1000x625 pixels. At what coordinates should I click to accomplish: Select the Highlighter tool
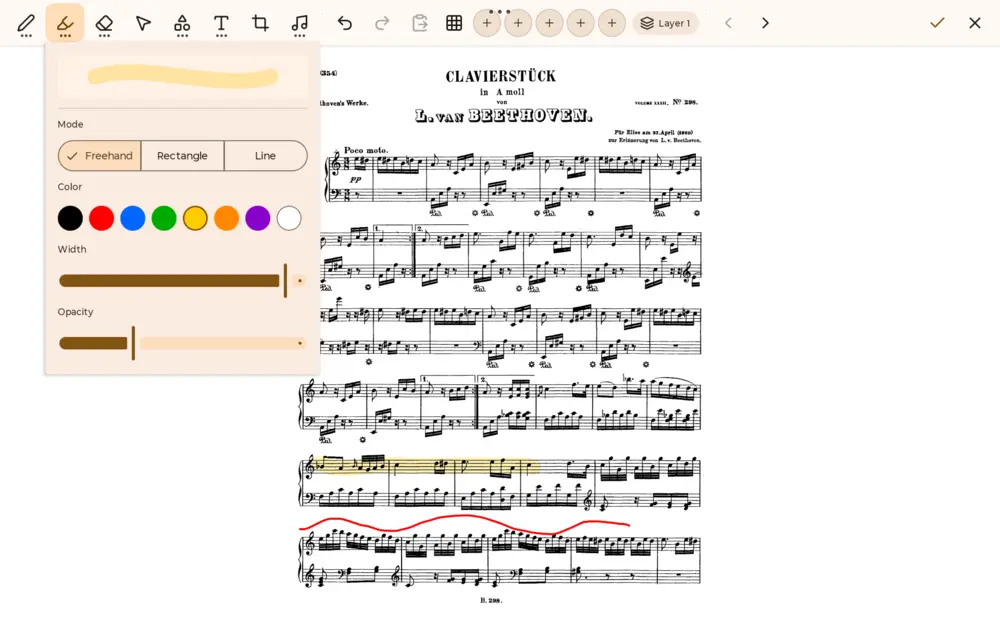65,24
